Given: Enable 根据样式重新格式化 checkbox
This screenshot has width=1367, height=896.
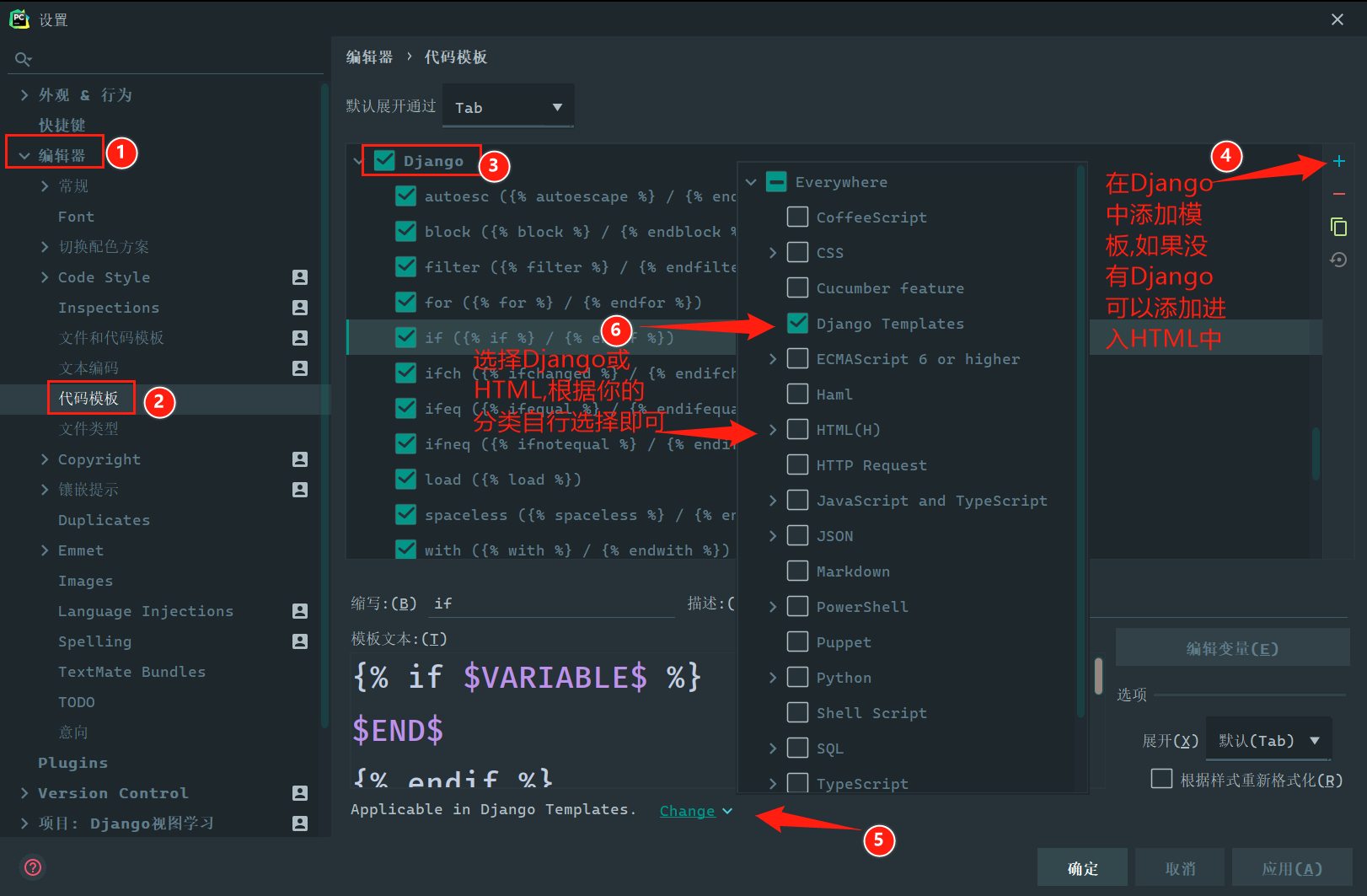Looking at the screenshot, I should tap(1161, 779).
